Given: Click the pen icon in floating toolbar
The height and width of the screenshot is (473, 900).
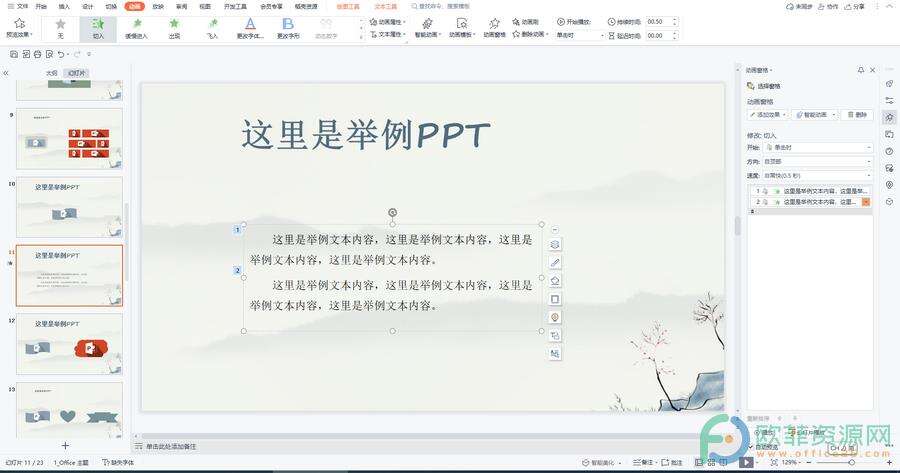Looking at the screenshot, I should 554,262.
